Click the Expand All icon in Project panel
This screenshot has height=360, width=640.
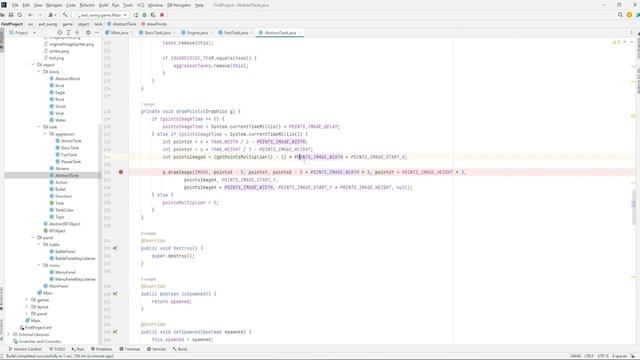point(69,33)
